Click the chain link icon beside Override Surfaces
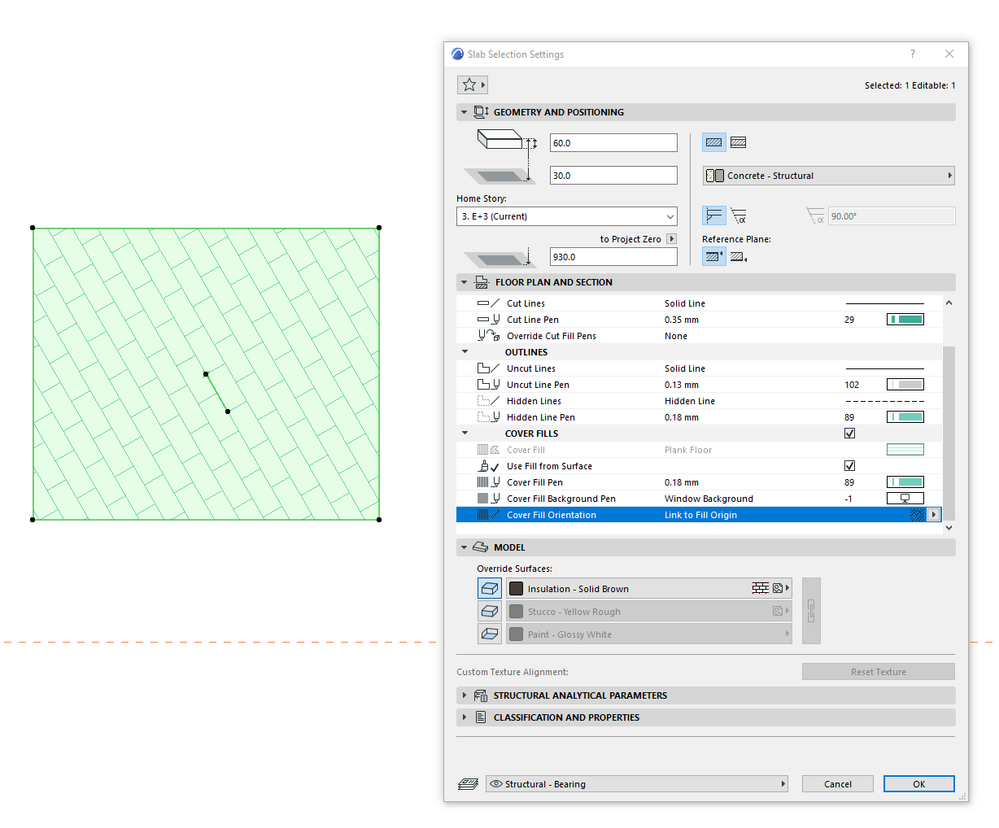The image size is (999, 828). [x=810, y=611]
